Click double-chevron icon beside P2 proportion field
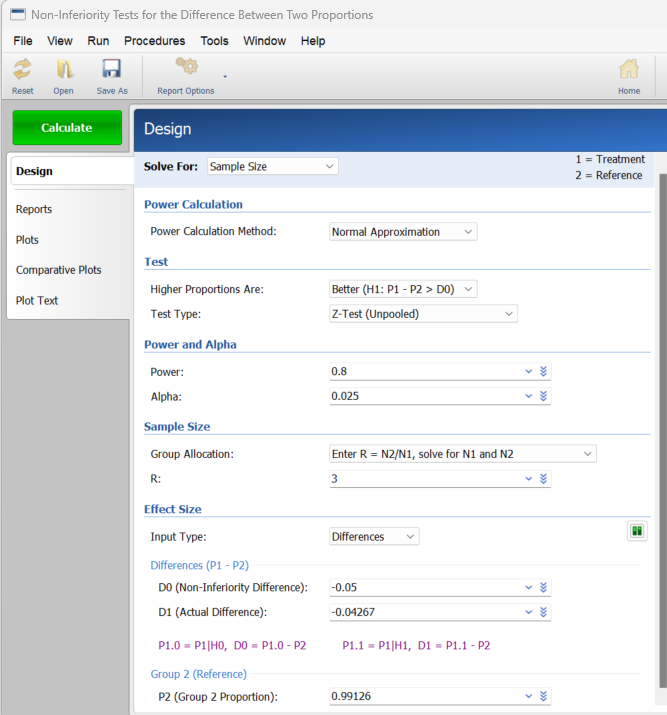 pos(543,696)
